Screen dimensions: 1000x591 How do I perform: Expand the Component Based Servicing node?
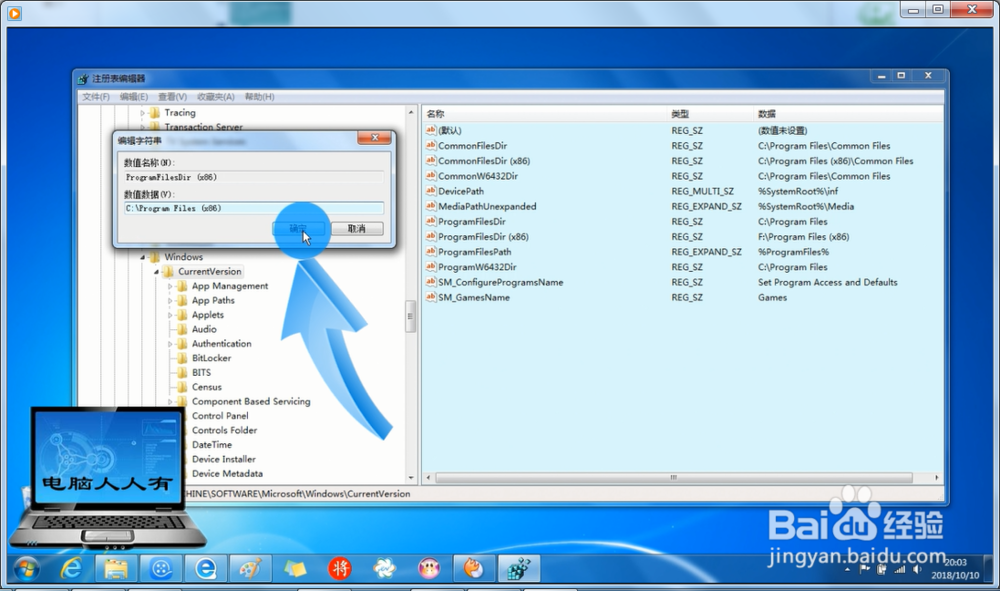coord(170,402)
